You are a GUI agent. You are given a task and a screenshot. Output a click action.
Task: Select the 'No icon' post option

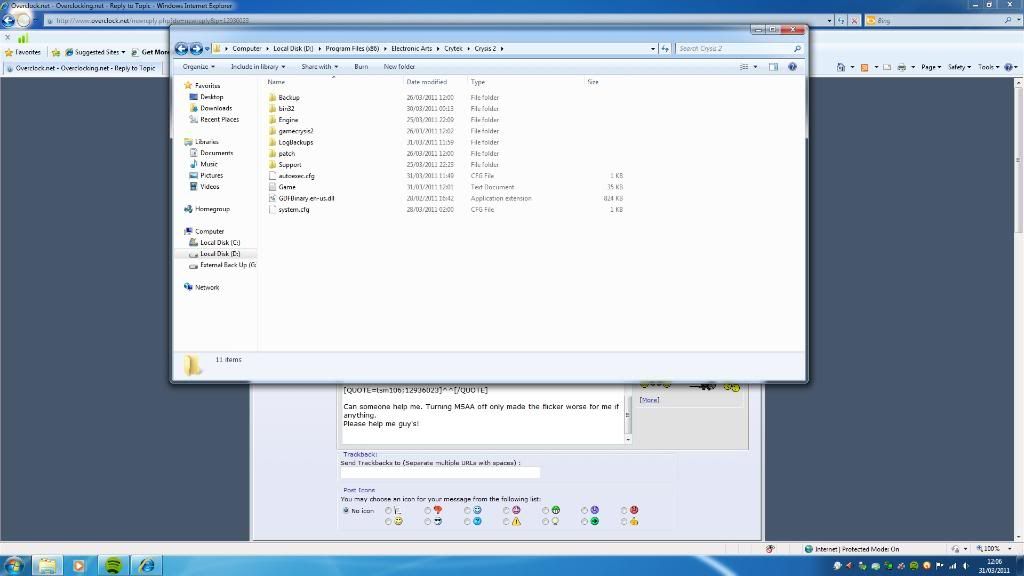[x=346, y=511]
